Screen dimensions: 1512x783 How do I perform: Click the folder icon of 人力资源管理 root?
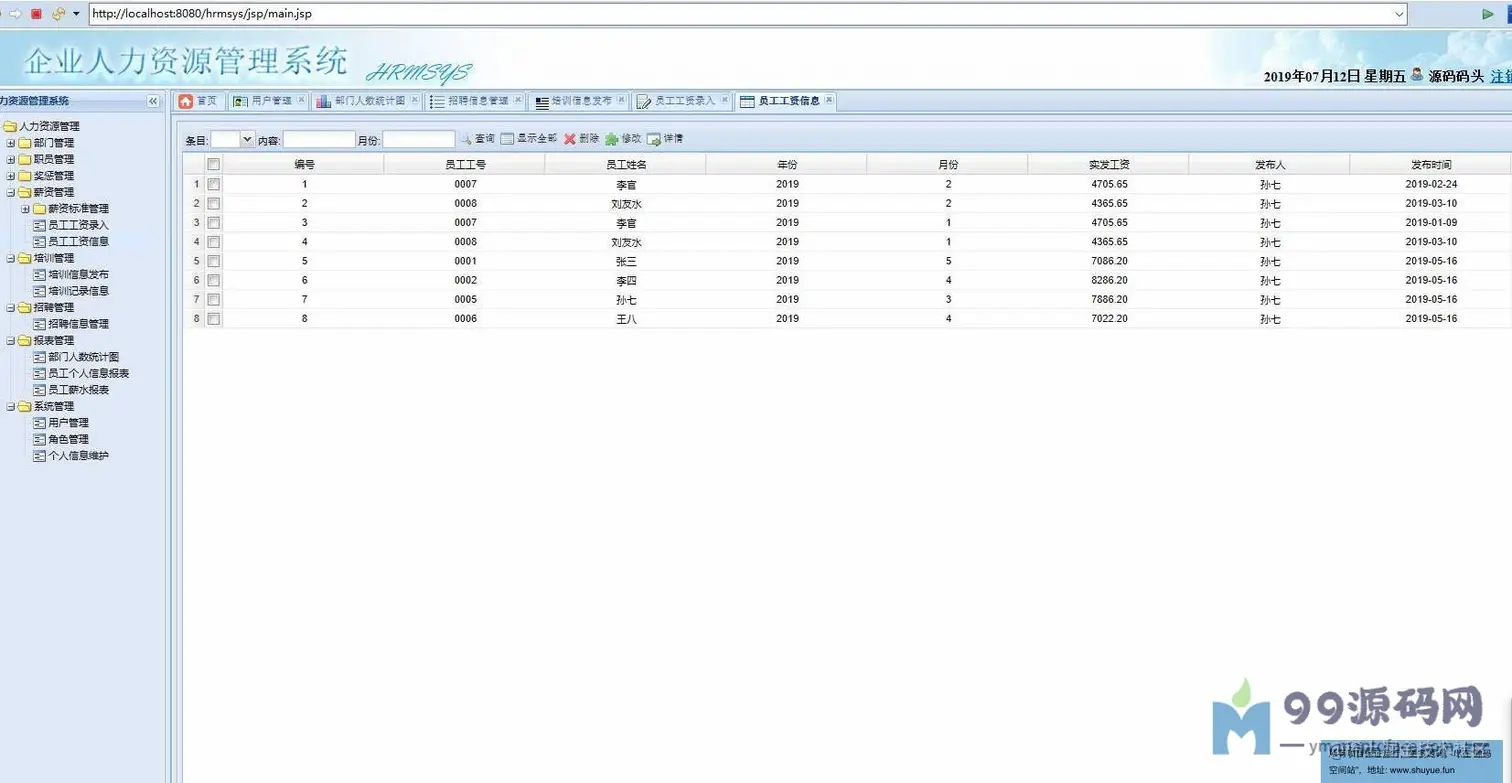coord(10,126)
